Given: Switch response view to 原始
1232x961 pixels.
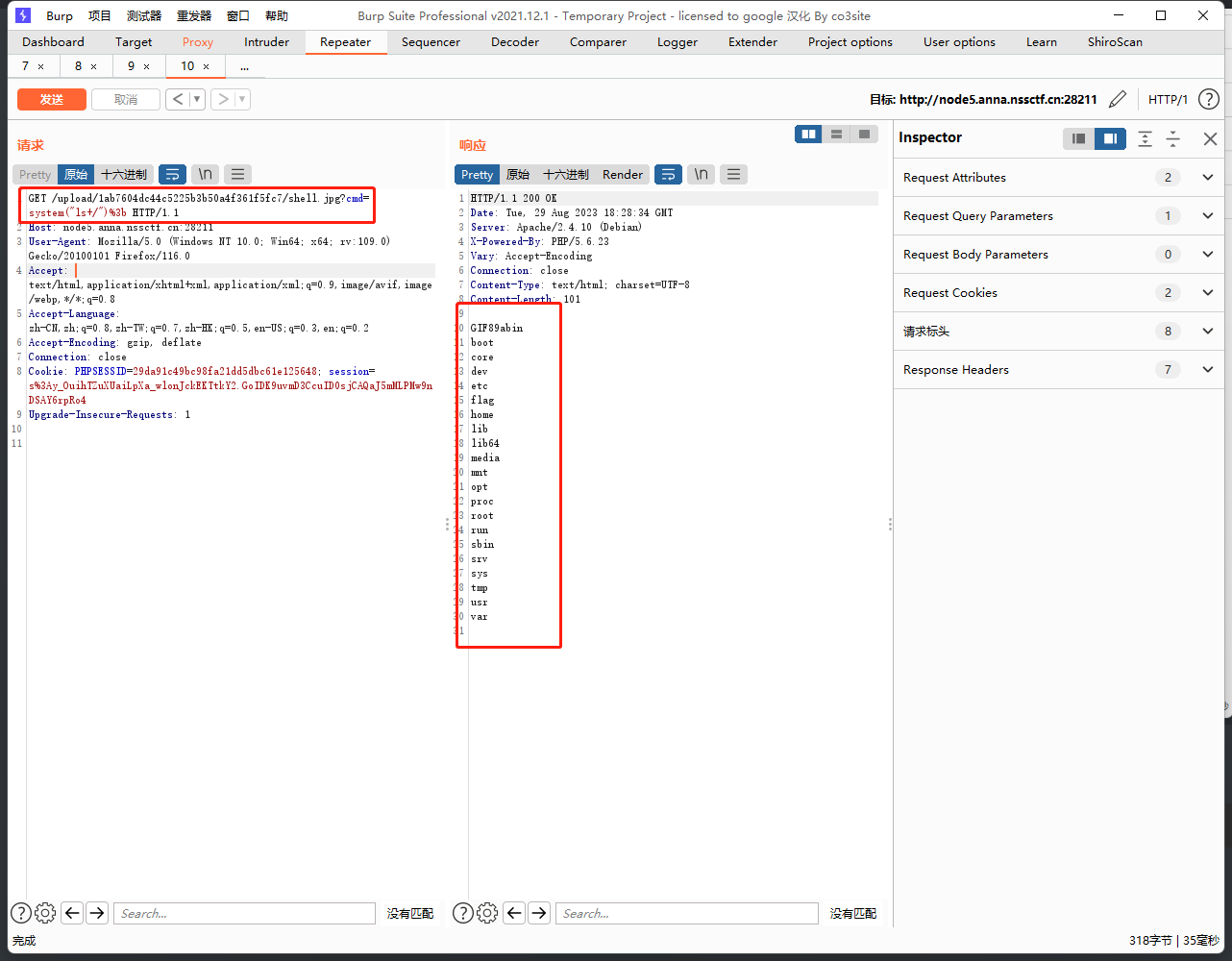Looking at the screenshot, I should tap(518, 174).
